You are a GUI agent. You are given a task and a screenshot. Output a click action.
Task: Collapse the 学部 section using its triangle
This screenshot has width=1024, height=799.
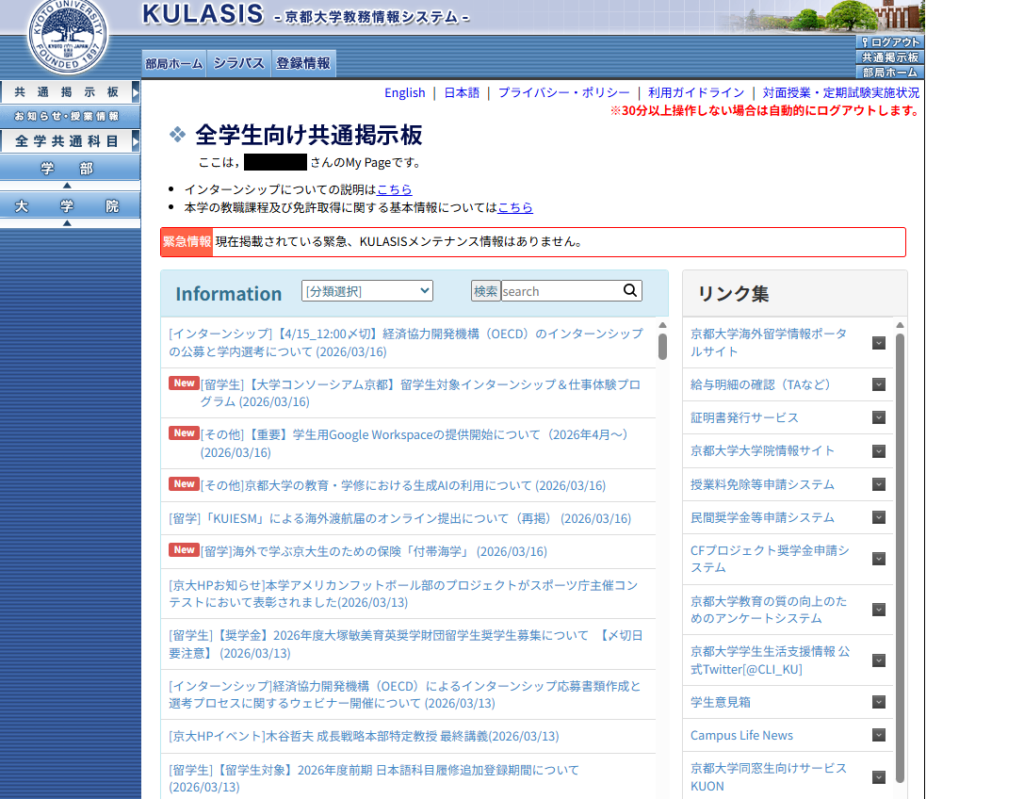point(67,185)
